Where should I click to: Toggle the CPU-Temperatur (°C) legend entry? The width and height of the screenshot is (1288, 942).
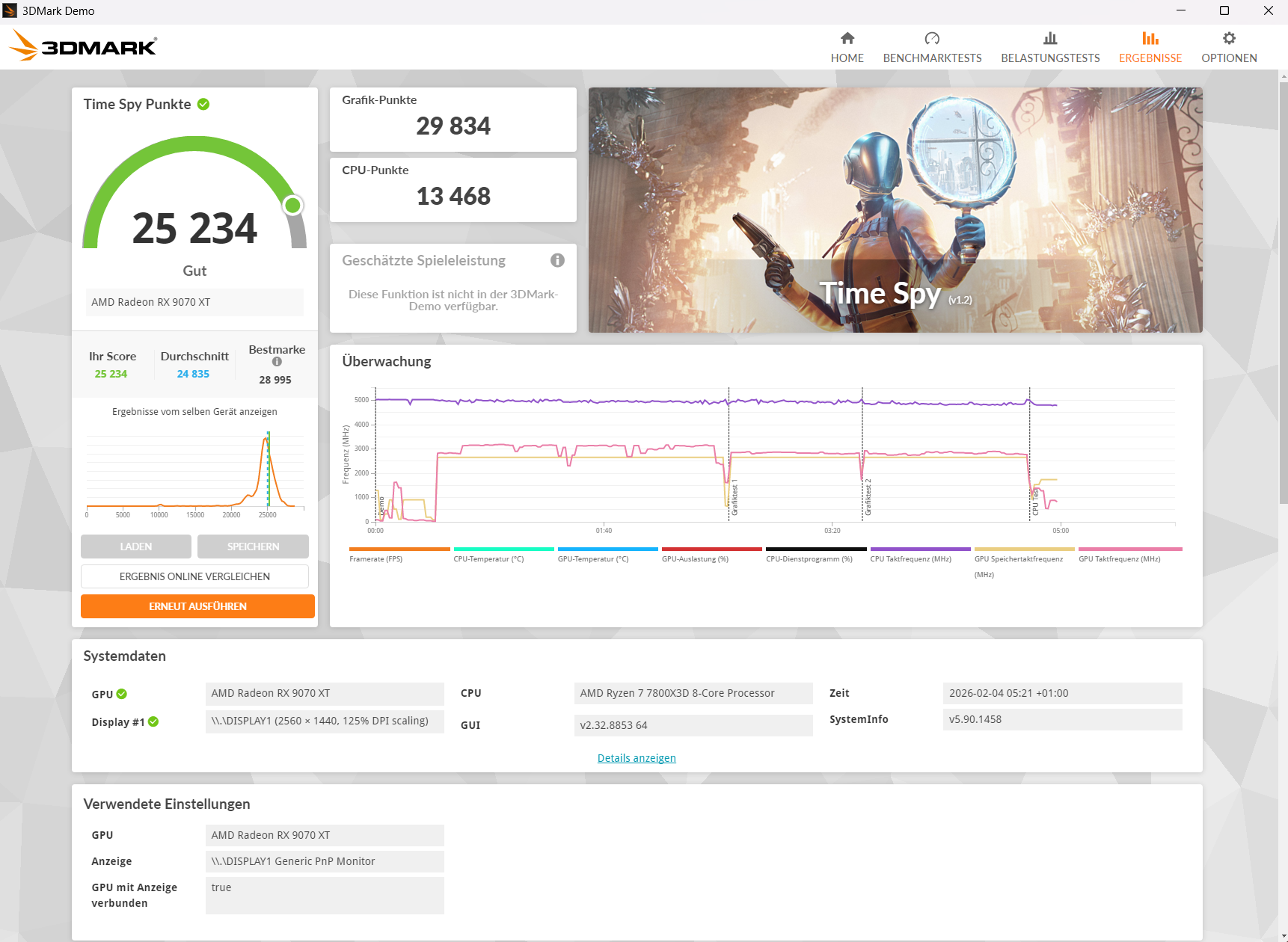tap(503, 555)
